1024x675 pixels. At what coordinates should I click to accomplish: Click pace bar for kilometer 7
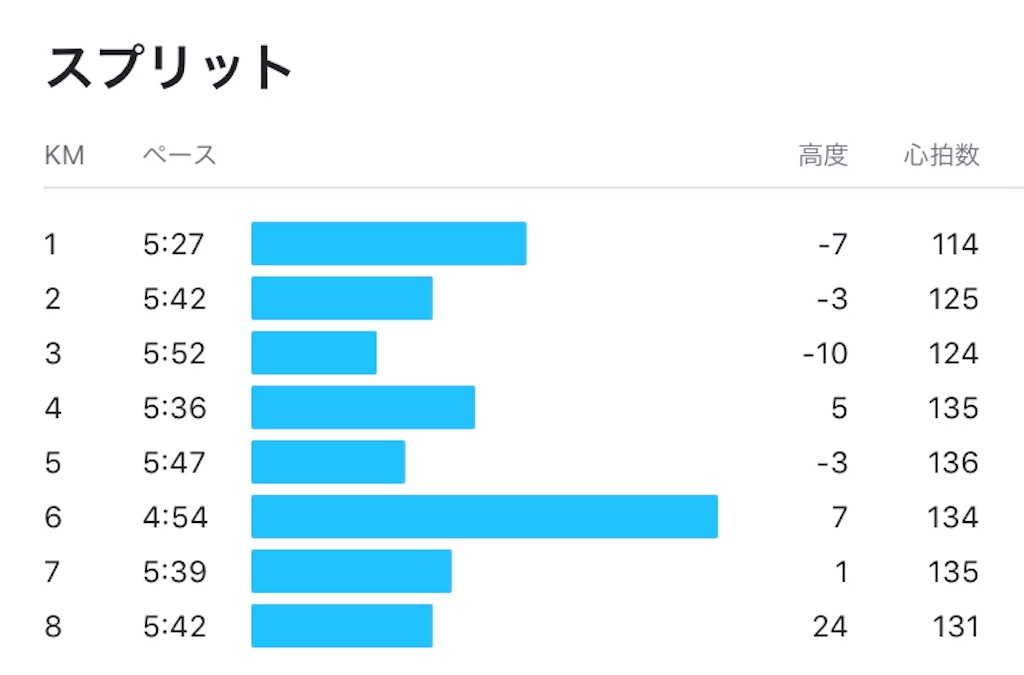point(351,571)
